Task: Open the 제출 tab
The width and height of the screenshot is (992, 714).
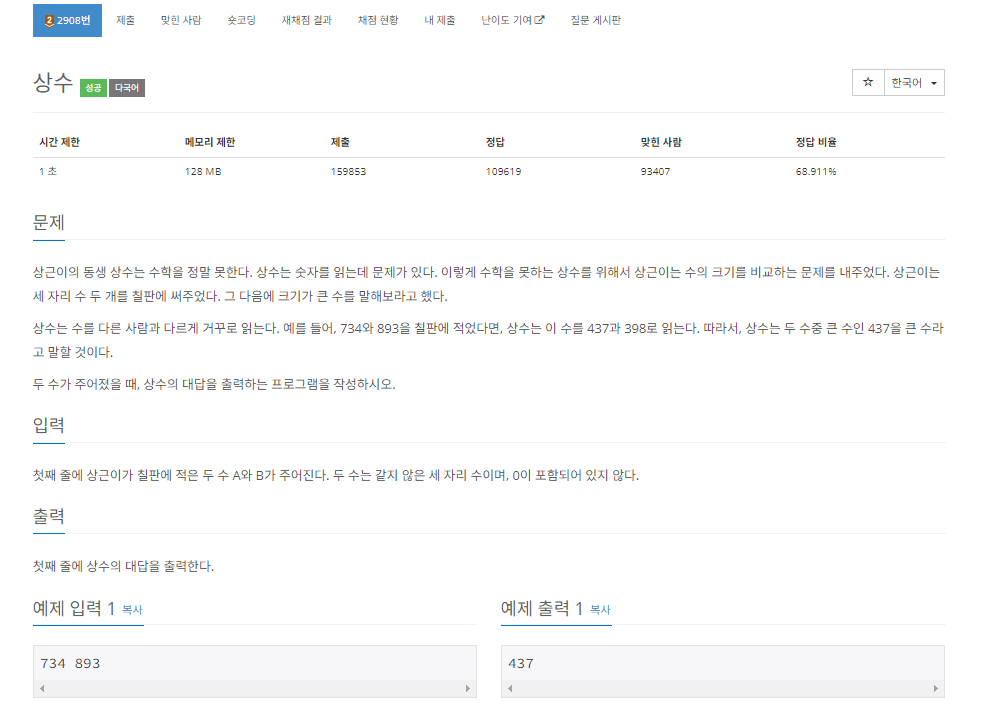Action: coord(125,20)
